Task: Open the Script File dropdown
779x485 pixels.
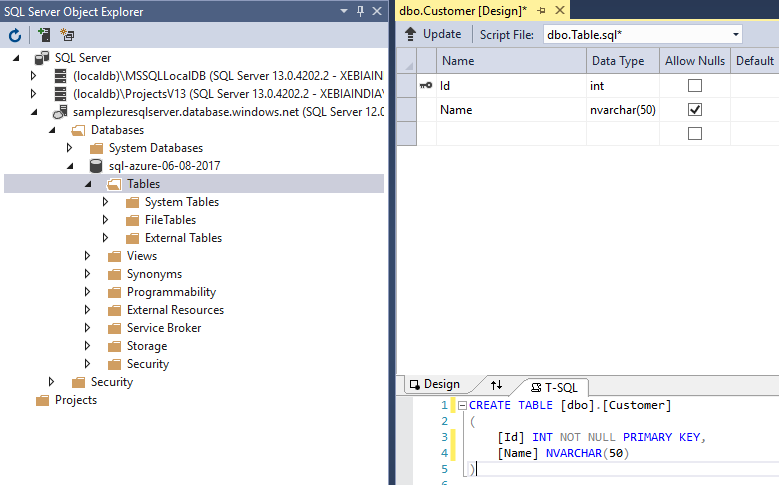Action: click(735, 35)
